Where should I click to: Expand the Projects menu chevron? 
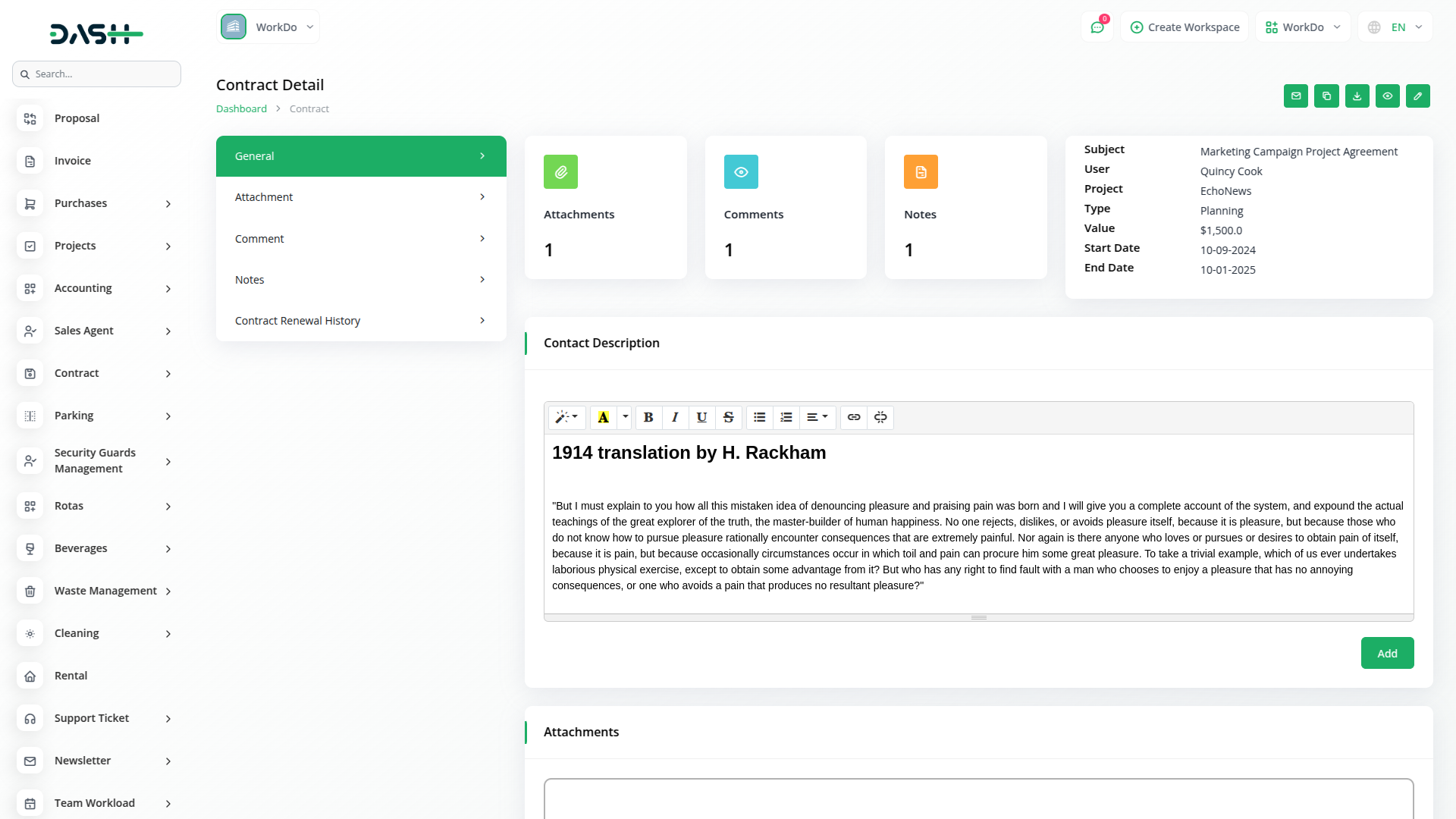pos(168,246)
